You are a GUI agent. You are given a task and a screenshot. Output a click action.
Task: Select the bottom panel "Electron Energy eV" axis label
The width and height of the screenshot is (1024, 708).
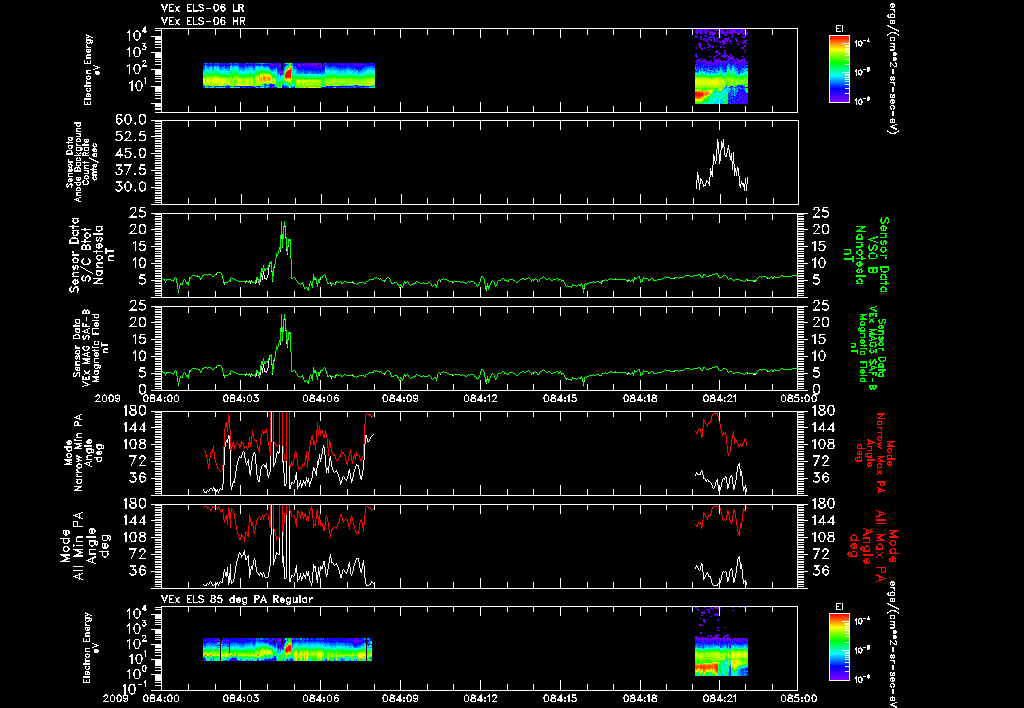point(89,648)
